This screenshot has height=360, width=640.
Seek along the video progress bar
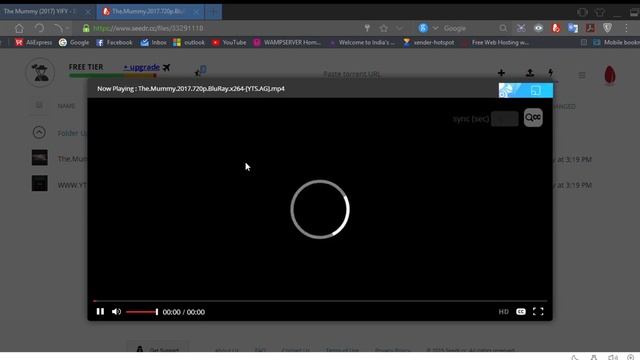pyautogui.click(x=320, y=301)
